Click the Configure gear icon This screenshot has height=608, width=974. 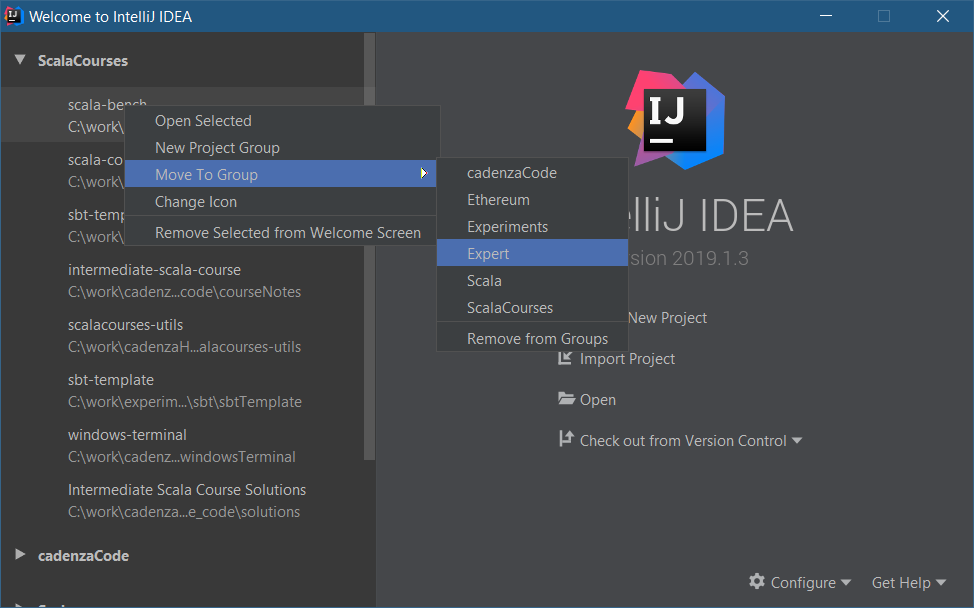tap(757, 582)
